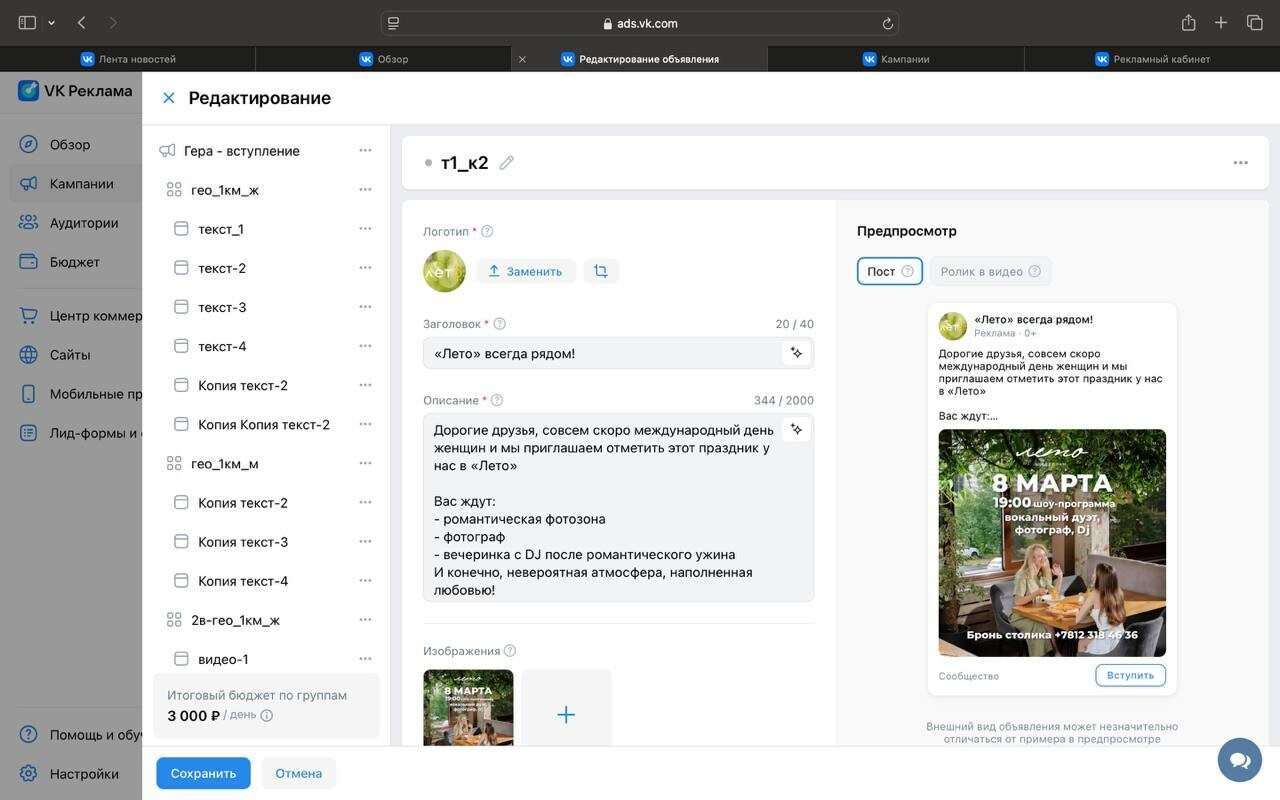Viewport: 1280px width, 800px height.
Task: Open the Safari sidebar dropdown chevron
Action: tap(51, 23)
